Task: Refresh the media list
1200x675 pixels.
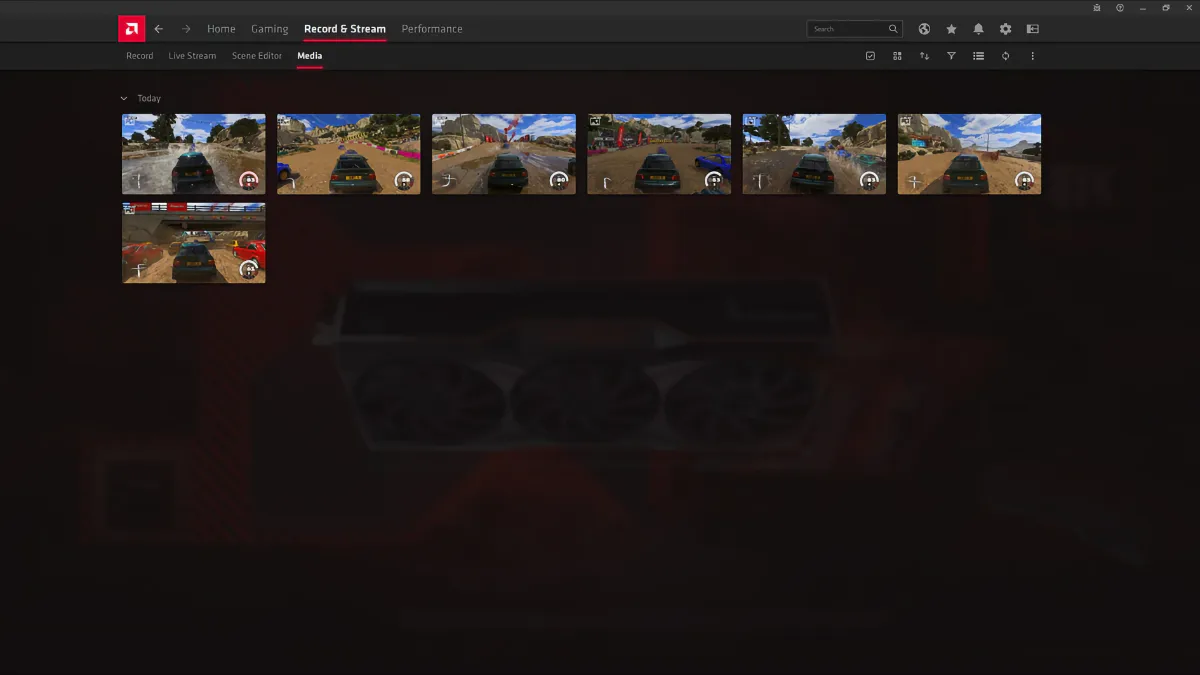Action: click(1005, 56)
